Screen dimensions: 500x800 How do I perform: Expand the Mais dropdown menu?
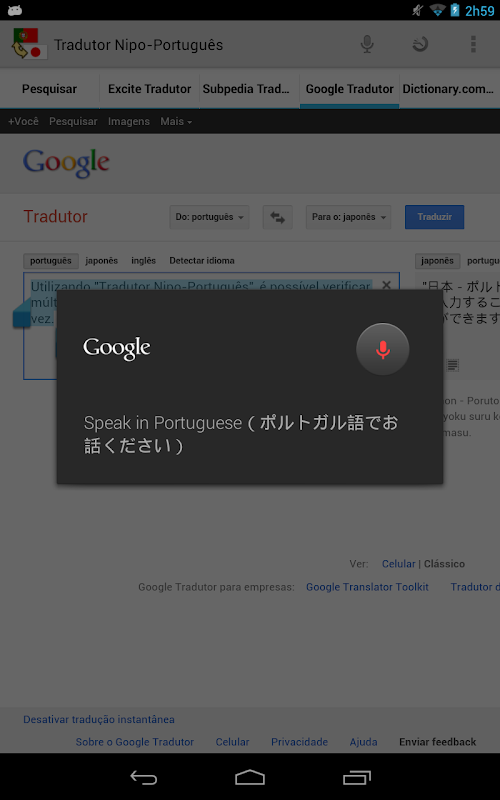point(176,121)
